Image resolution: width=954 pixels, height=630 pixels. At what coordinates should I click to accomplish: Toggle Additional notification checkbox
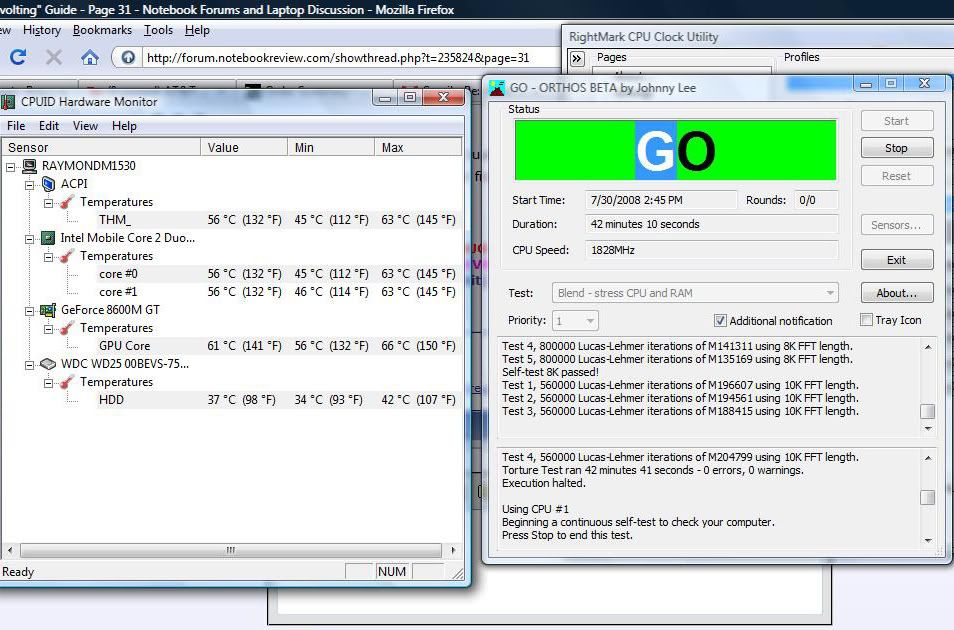click(720, 320)
